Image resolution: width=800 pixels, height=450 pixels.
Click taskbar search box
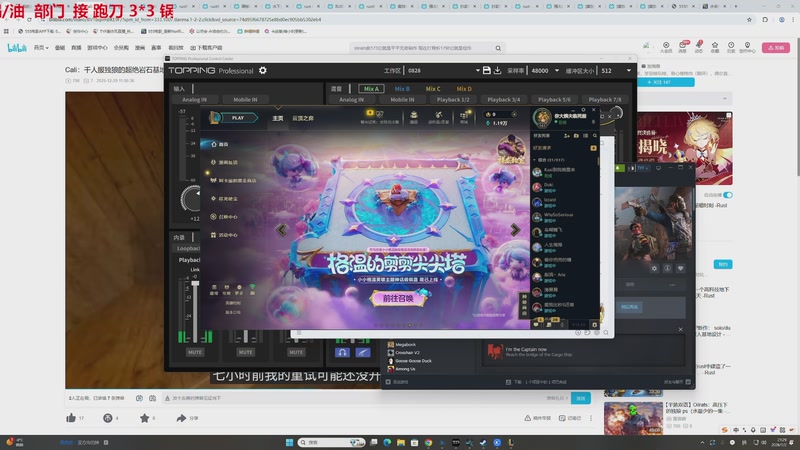[x=332, y=442]
